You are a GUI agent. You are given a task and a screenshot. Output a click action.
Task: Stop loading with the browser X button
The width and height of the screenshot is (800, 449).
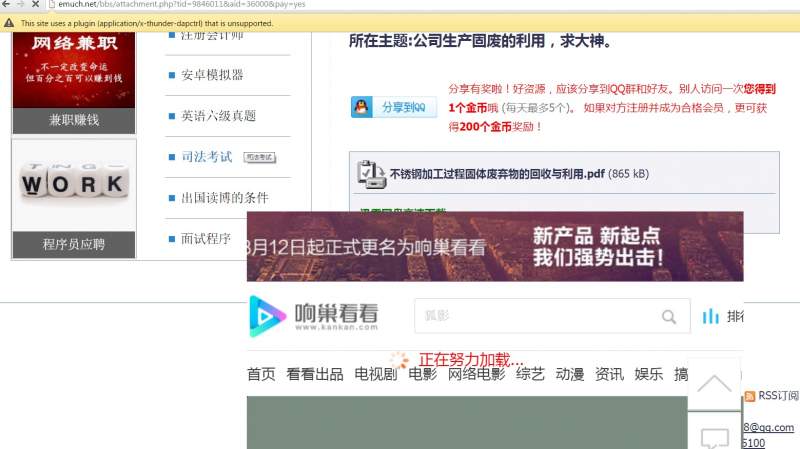(x=35, y=4)
